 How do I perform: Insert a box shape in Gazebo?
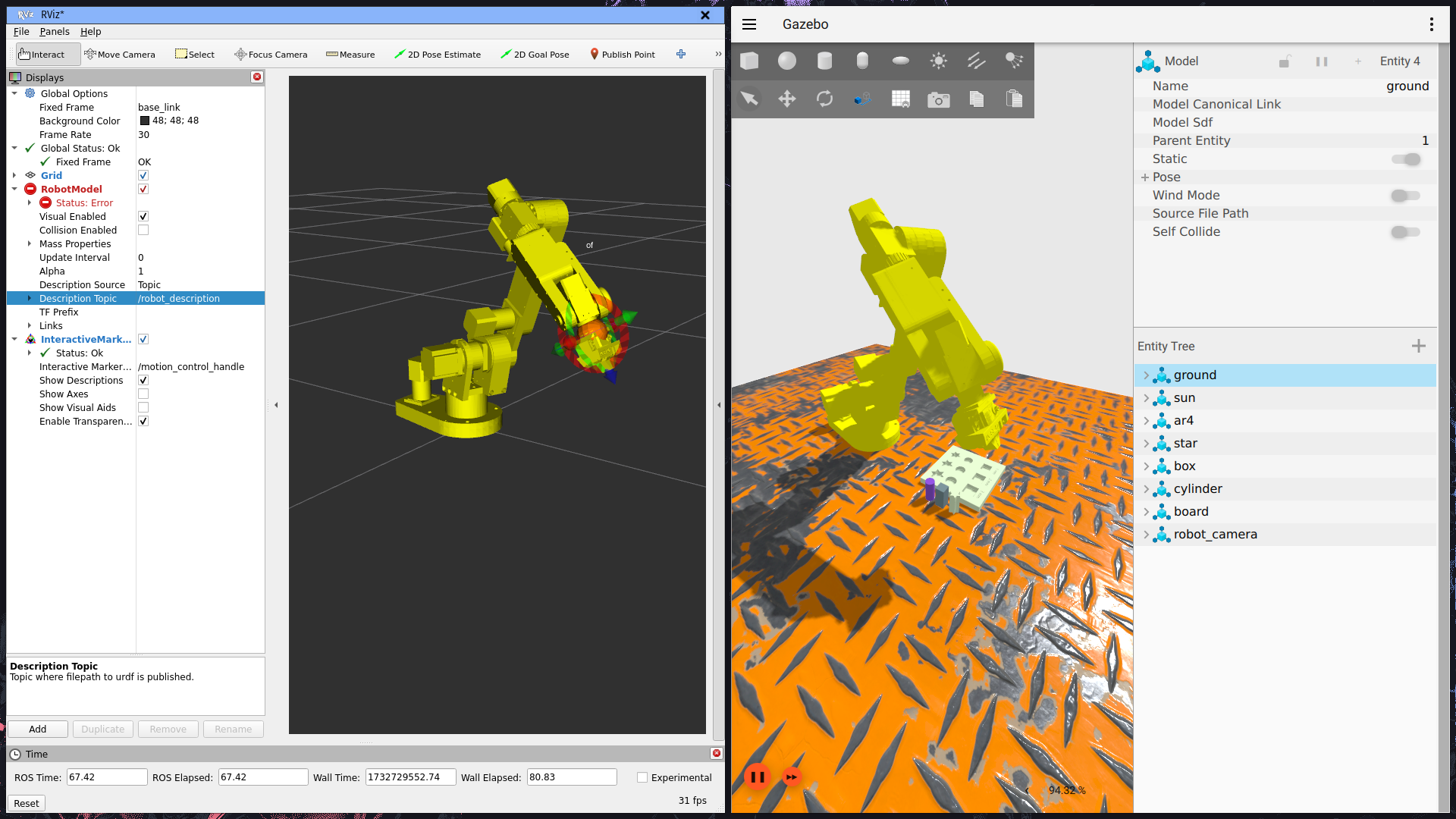point(749,61)
